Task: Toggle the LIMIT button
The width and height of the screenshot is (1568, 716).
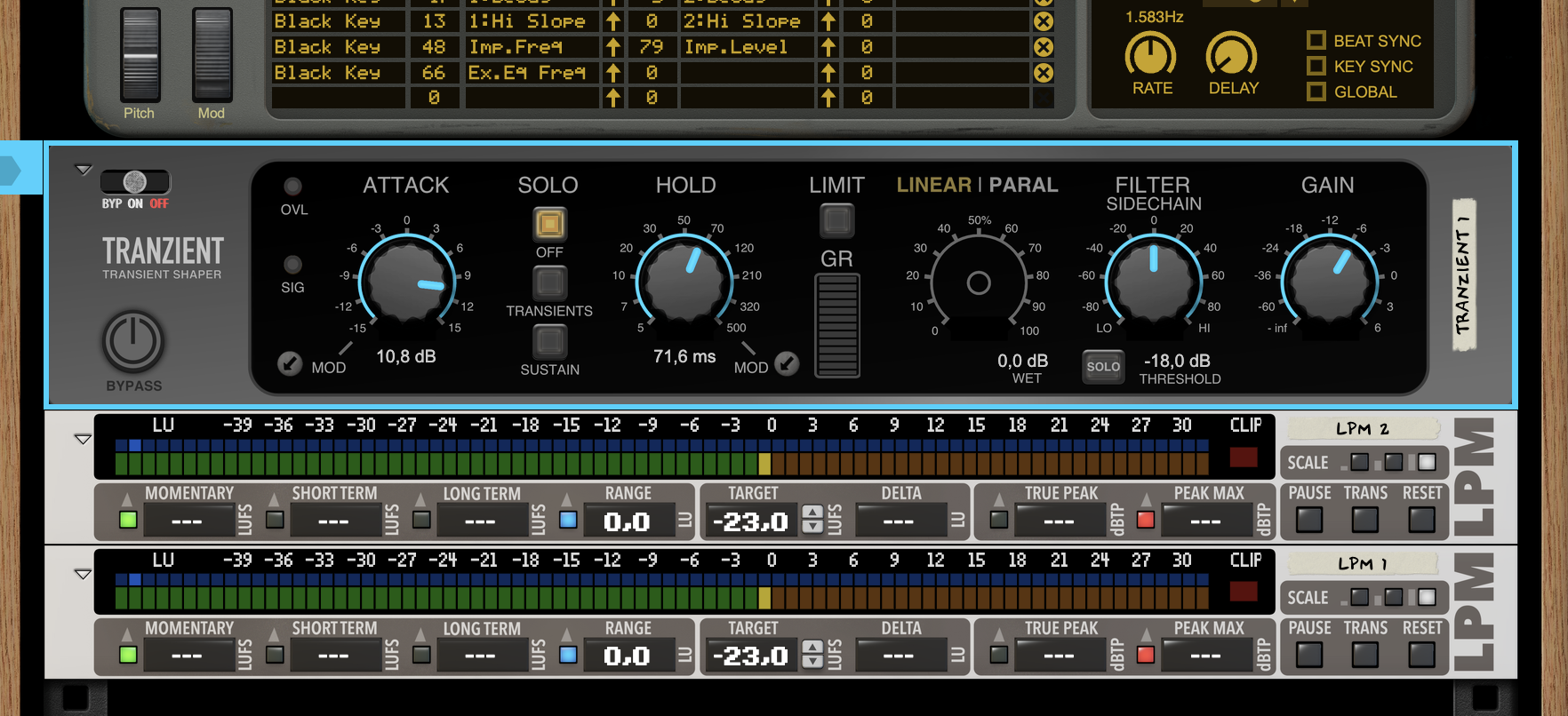Action: (836, 220)
